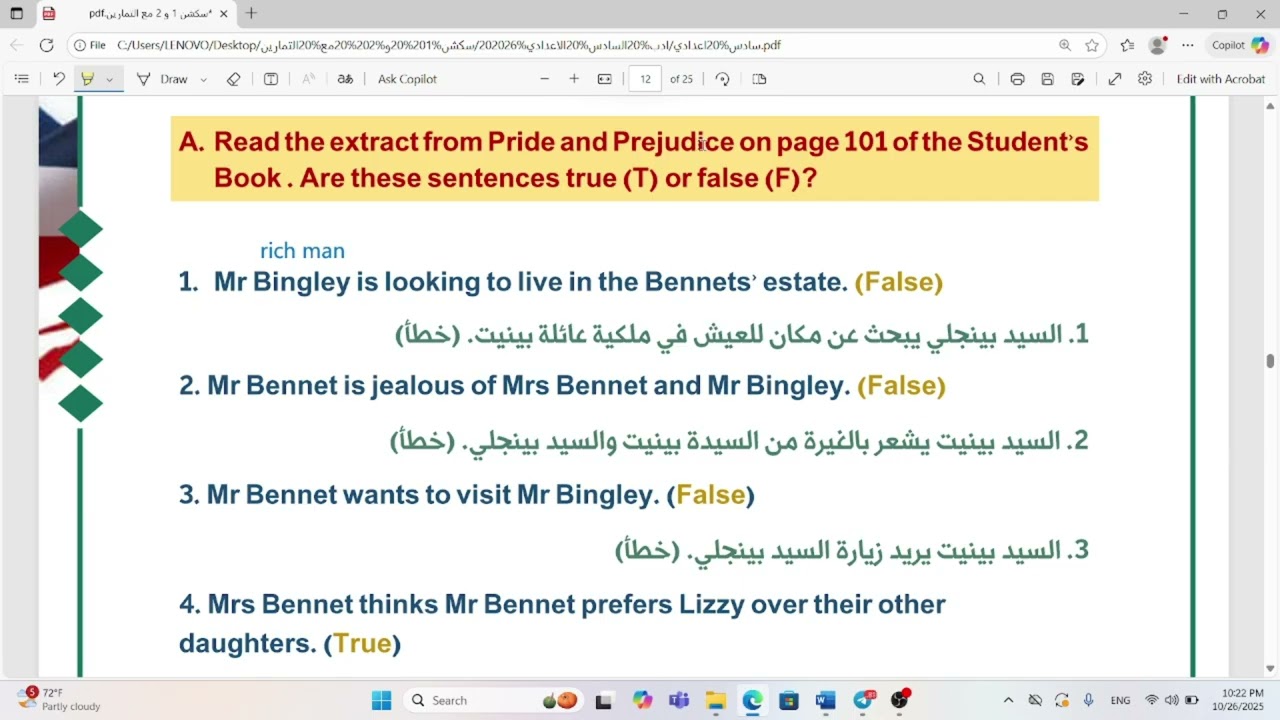Screen dimensions: 1280x720
Task: Toggle Fit to width icon
Action: pyautogui.click(x=605, y=79)
